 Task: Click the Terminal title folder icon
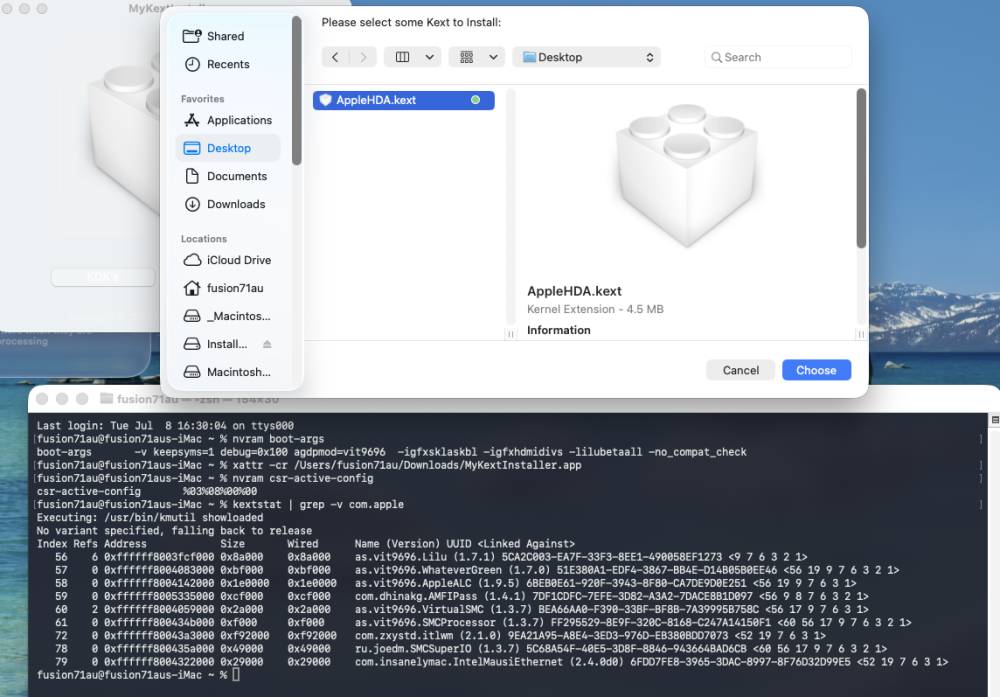pyautogui.click(x=107, y=399)
